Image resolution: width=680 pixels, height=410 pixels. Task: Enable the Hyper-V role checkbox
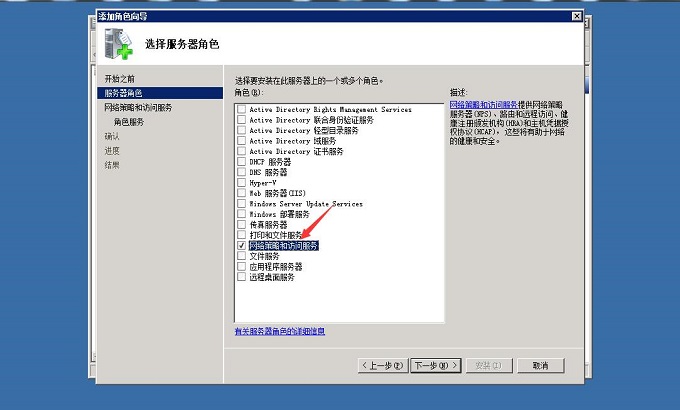tap(241, 183)
